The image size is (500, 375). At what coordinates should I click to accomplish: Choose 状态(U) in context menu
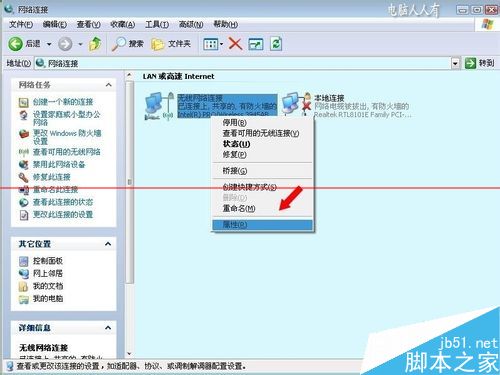(x=237, y=144)
